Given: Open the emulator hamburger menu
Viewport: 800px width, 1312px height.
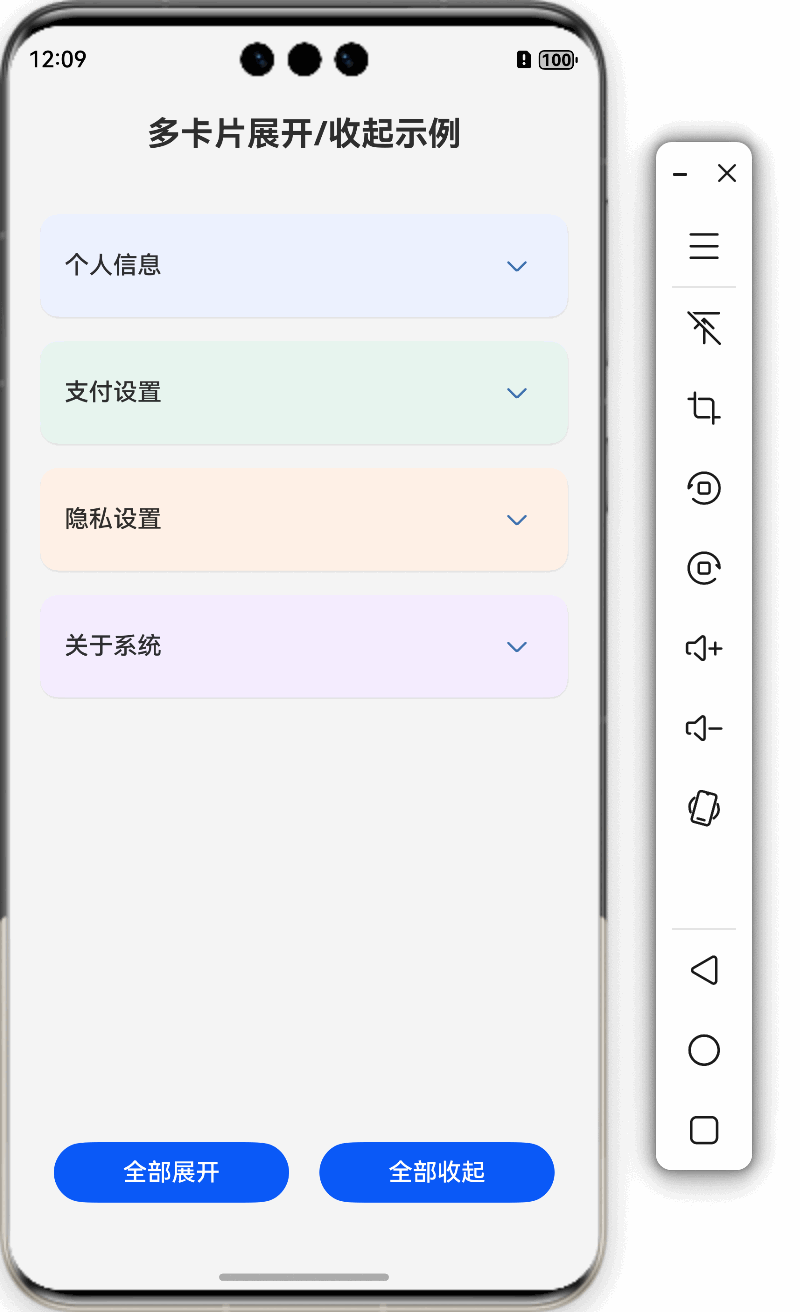Looking at the screenshot, I should tap(703, 246).
